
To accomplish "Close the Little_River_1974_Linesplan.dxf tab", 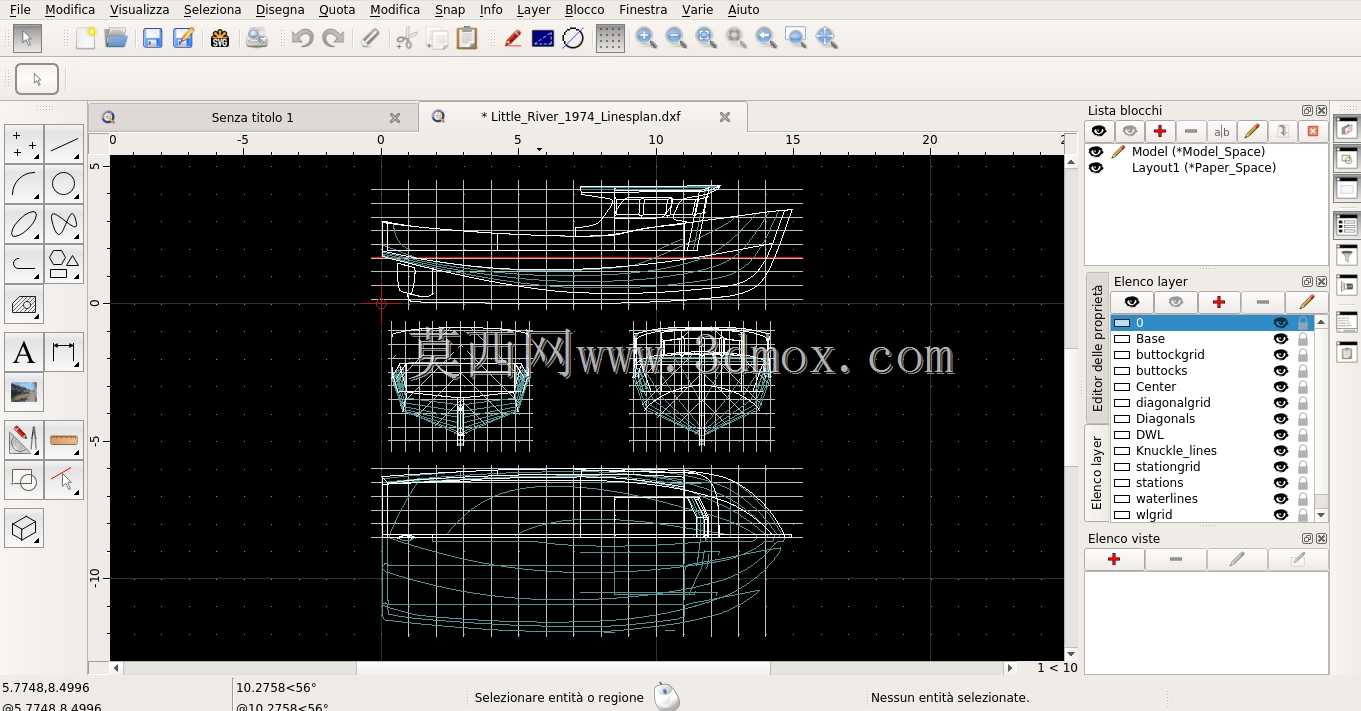I will click(x=725, y=117).
